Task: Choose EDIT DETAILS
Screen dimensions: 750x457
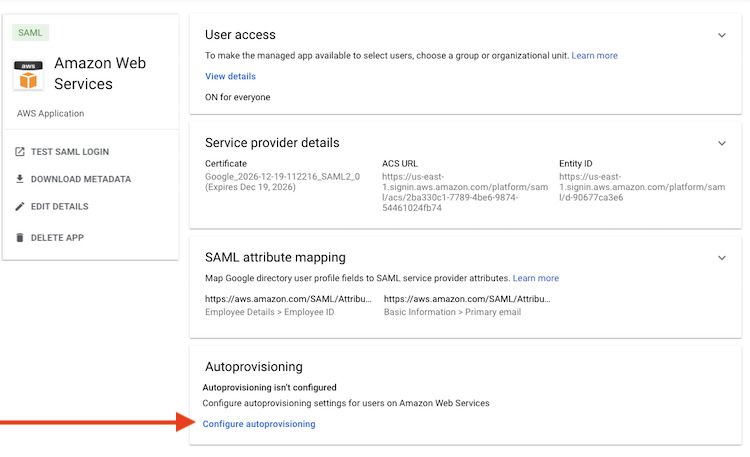Action: point(60,206)
